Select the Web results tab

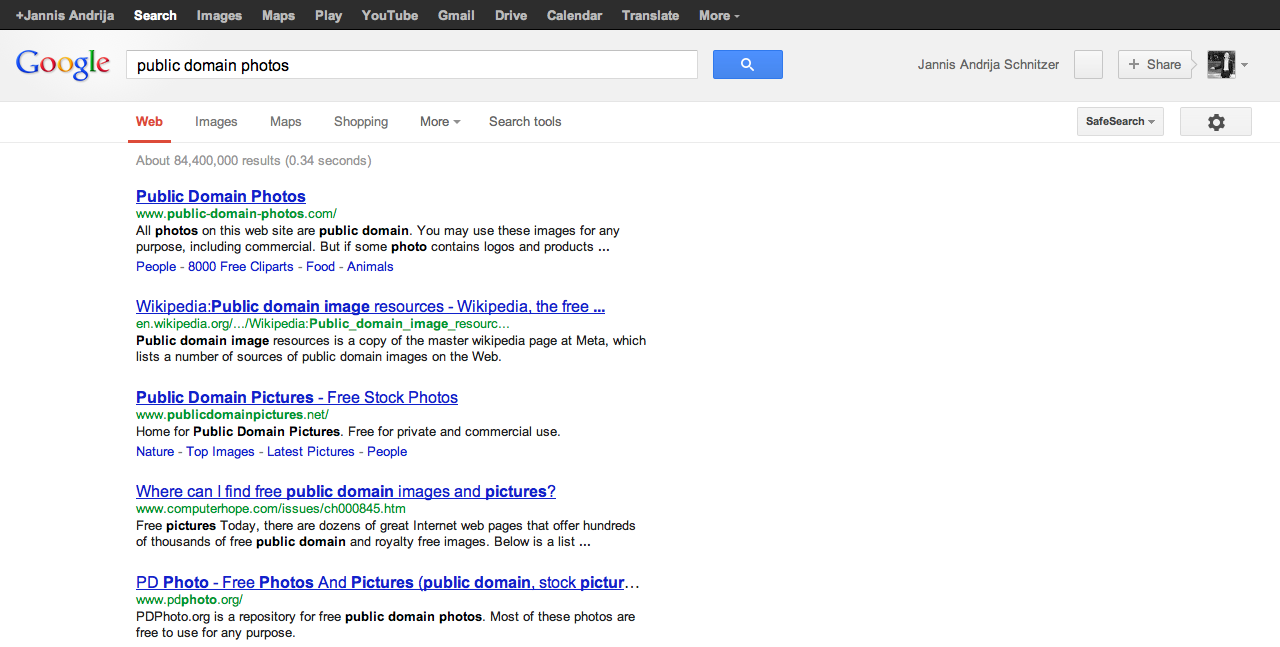[149, 122]
